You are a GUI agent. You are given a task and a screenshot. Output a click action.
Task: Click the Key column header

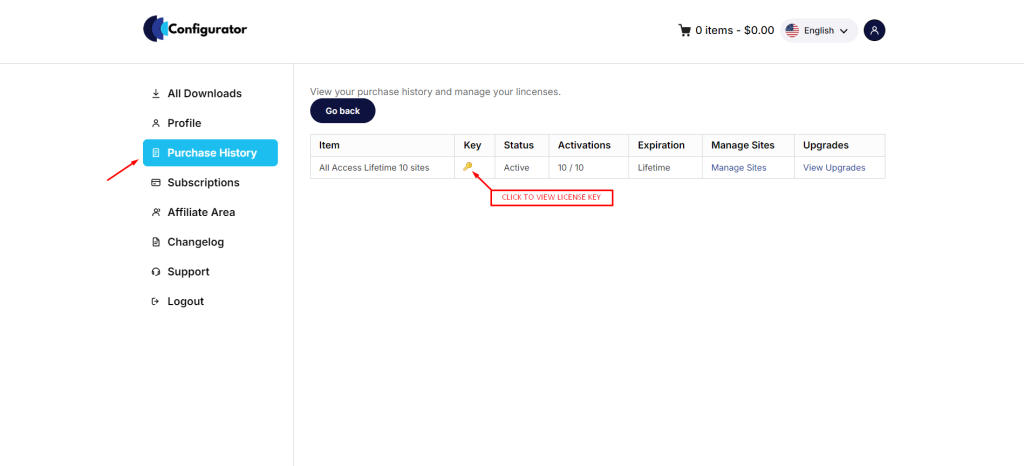pyautogui.click(x=475, y=145)
